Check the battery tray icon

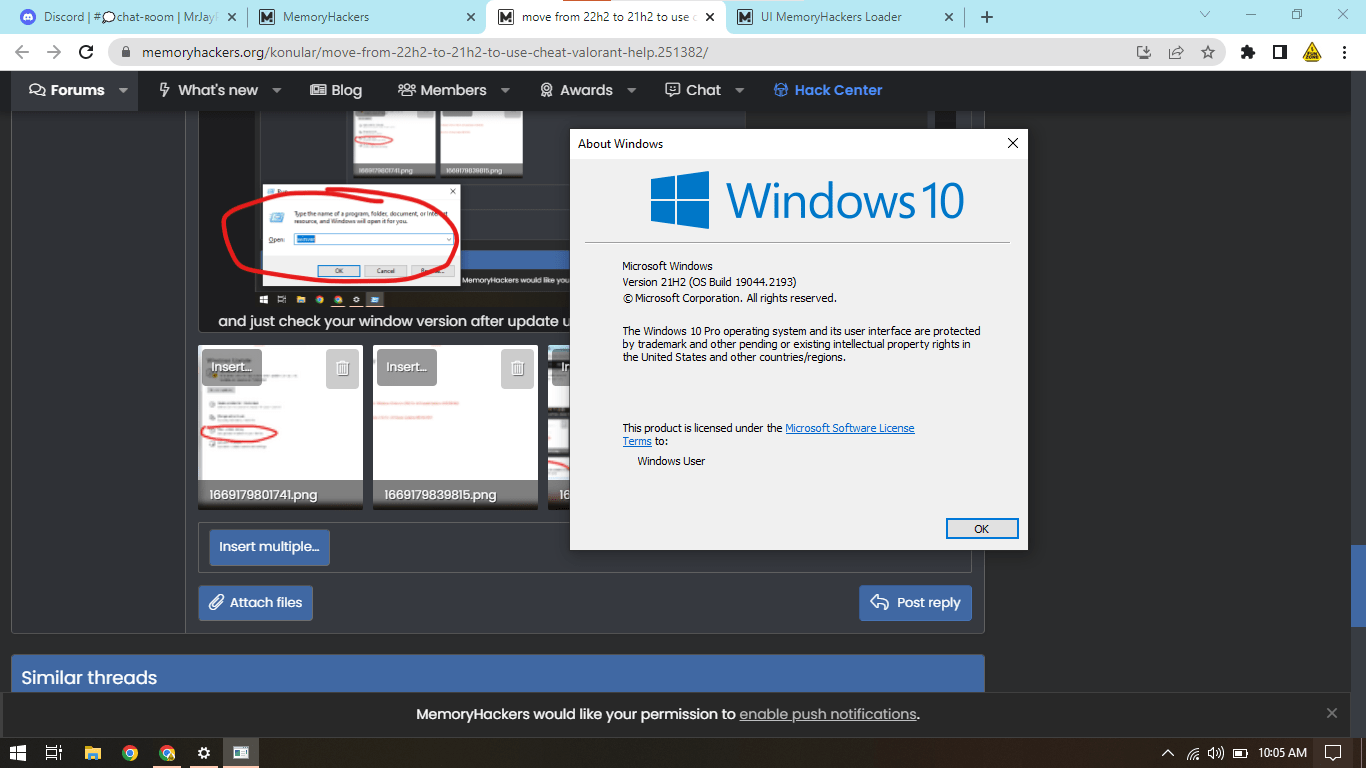tap(1240, 753)
